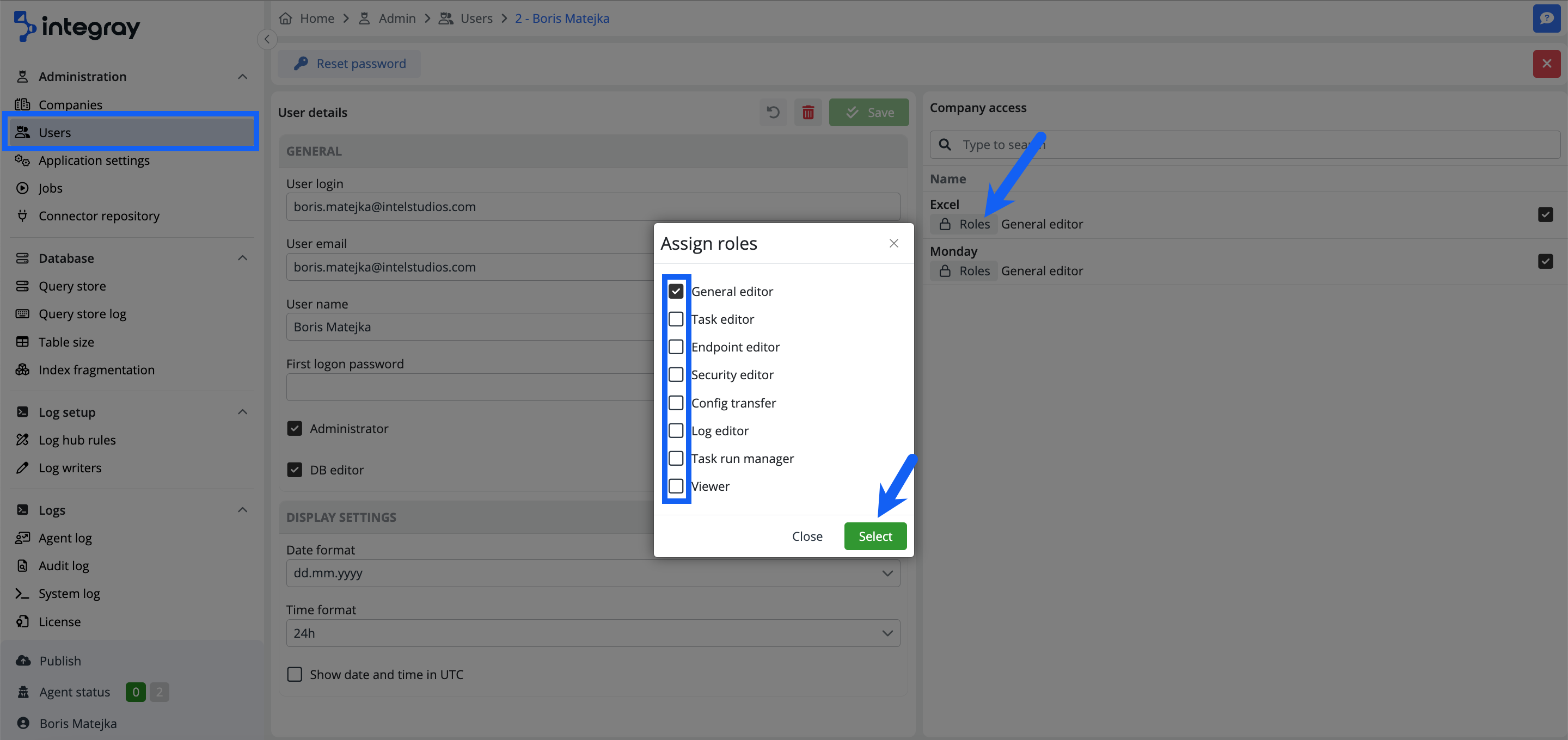Toggle Show date and time in UTC

pos(295,674)
